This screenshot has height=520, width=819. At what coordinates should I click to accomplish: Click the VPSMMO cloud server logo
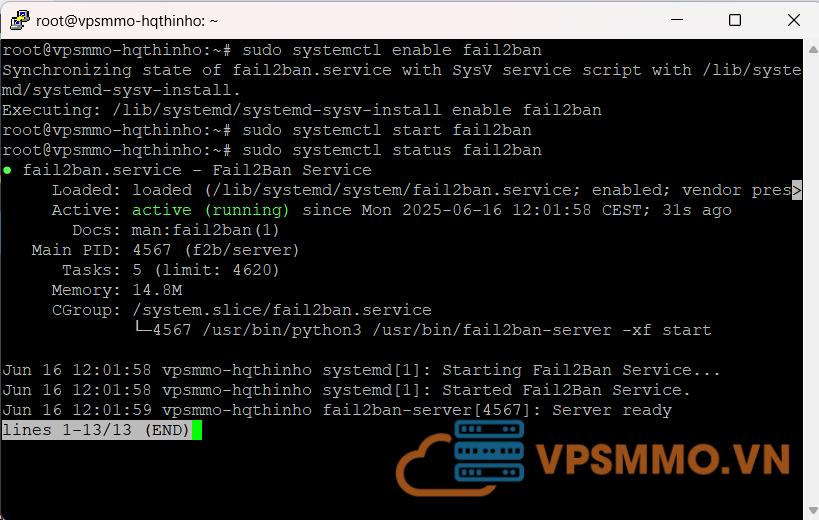pos(460,458)
